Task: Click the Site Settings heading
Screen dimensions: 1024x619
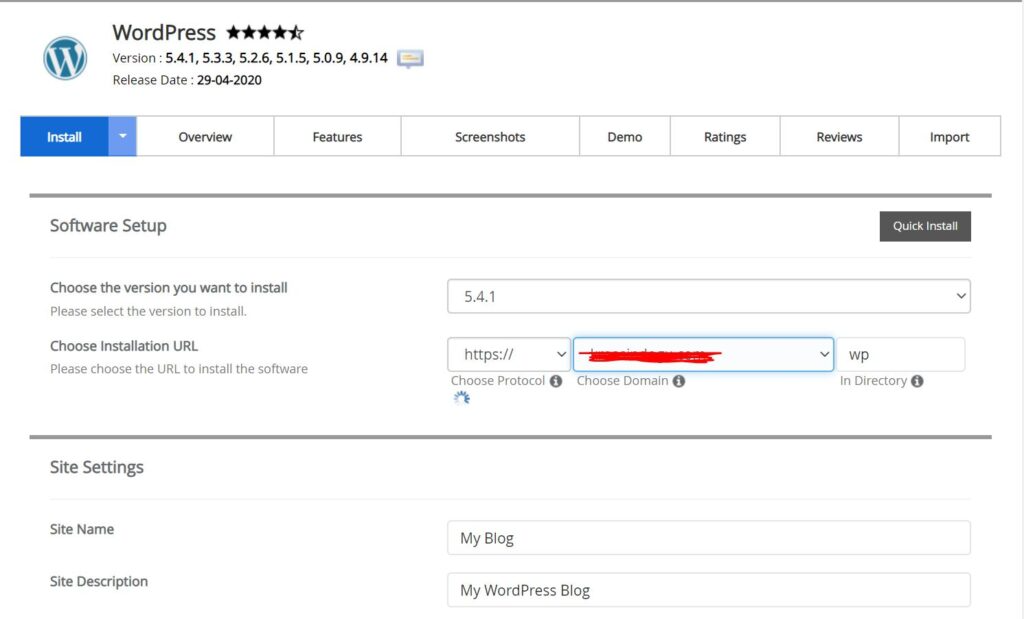Action: pyautogui.click(x=97, y=467)
